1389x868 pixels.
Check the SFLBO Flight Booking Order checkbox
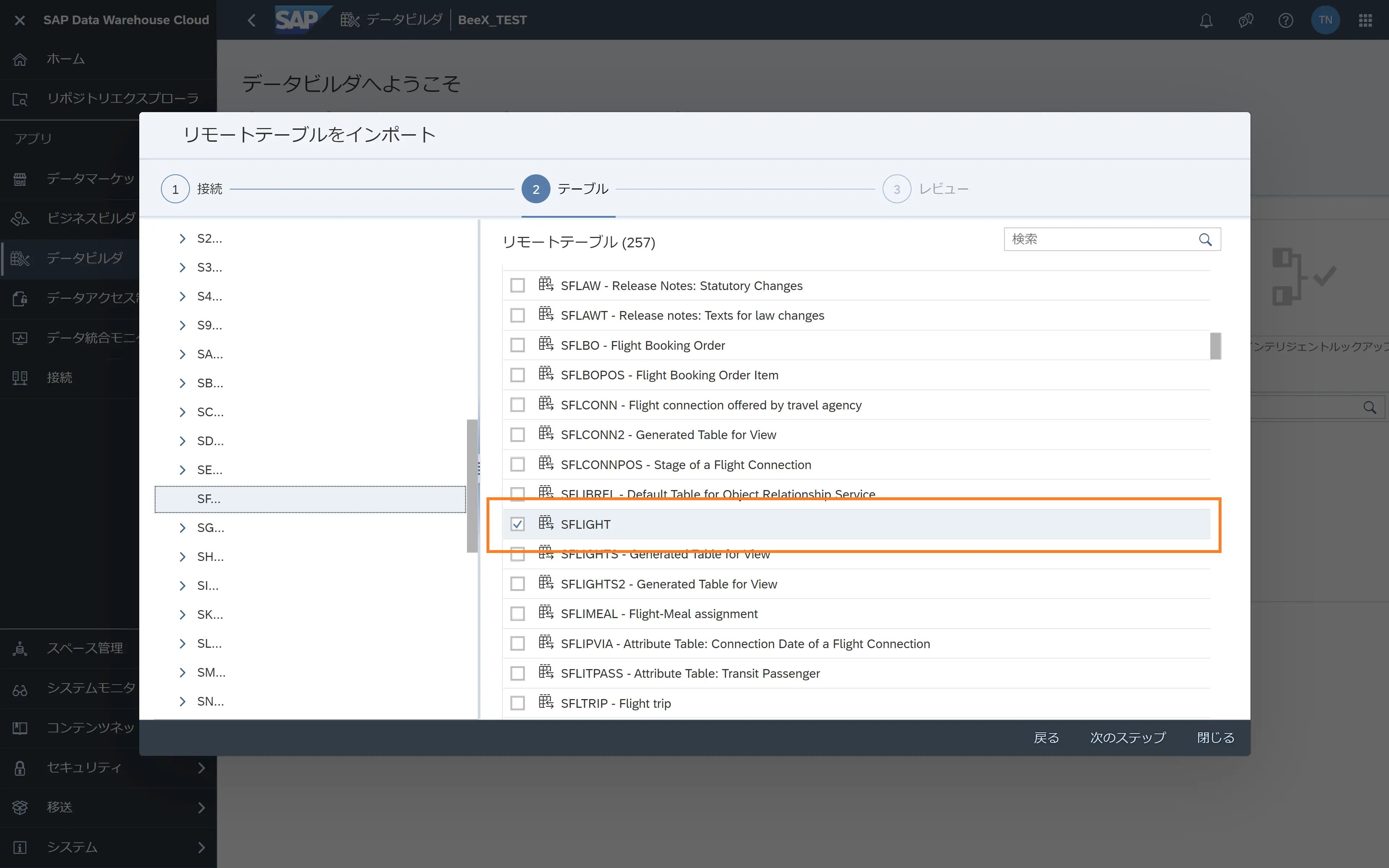pos(517,345)
